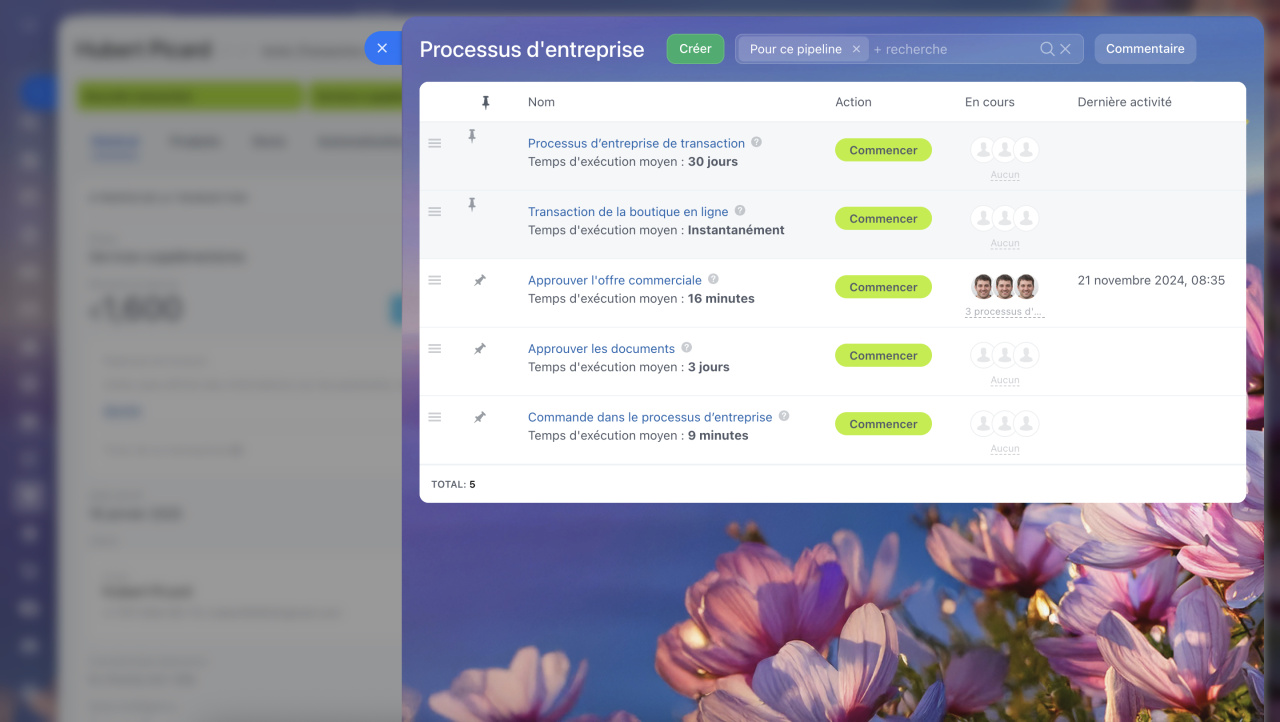The image size is (1280, 722).
Task: Show help for Approuver l'offre commerciale
Action: pos(713,279)
